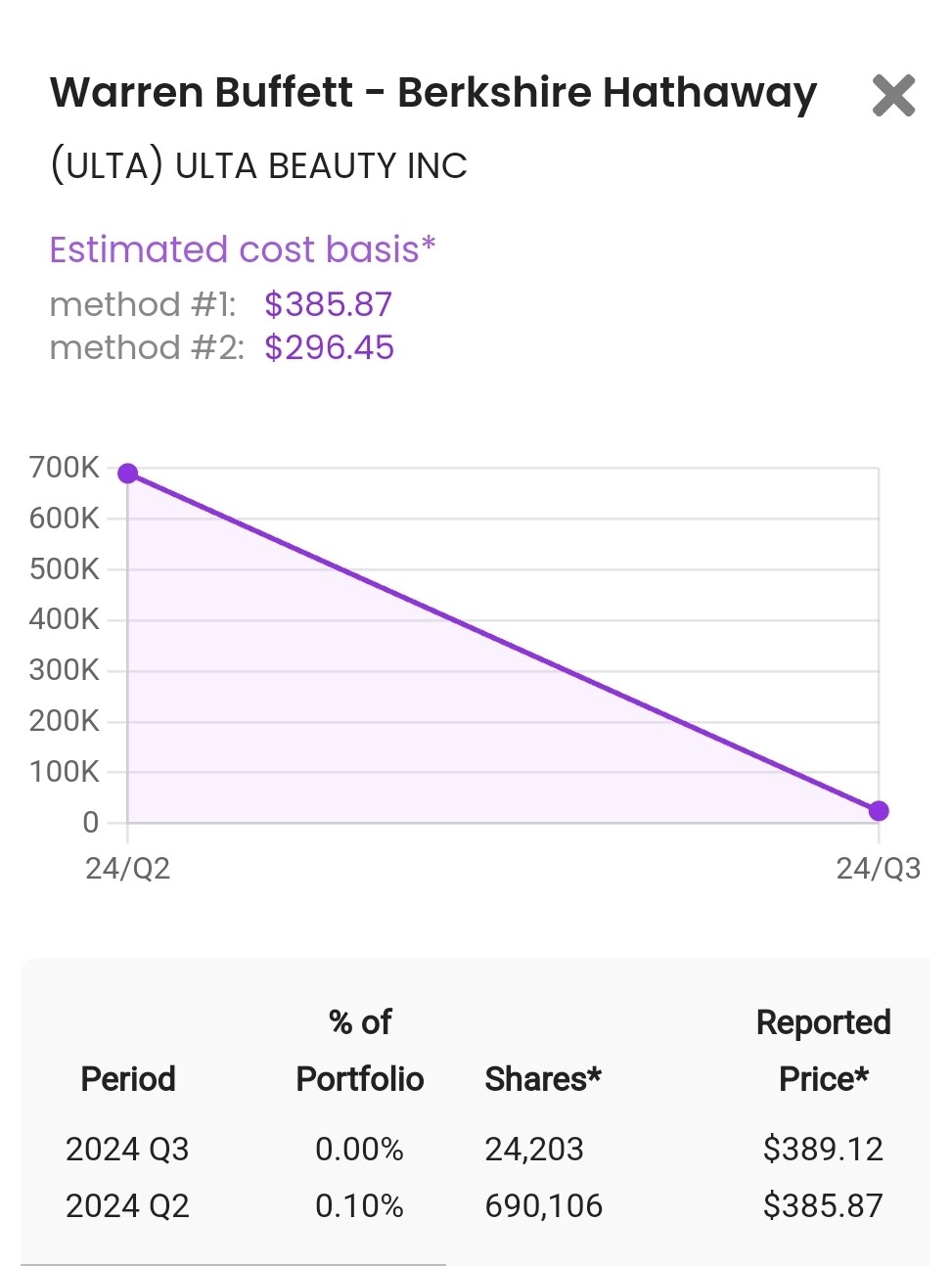Click the 0.10% portfolio cell
Screen dimensions: 952x1266
coord(359,1205)
